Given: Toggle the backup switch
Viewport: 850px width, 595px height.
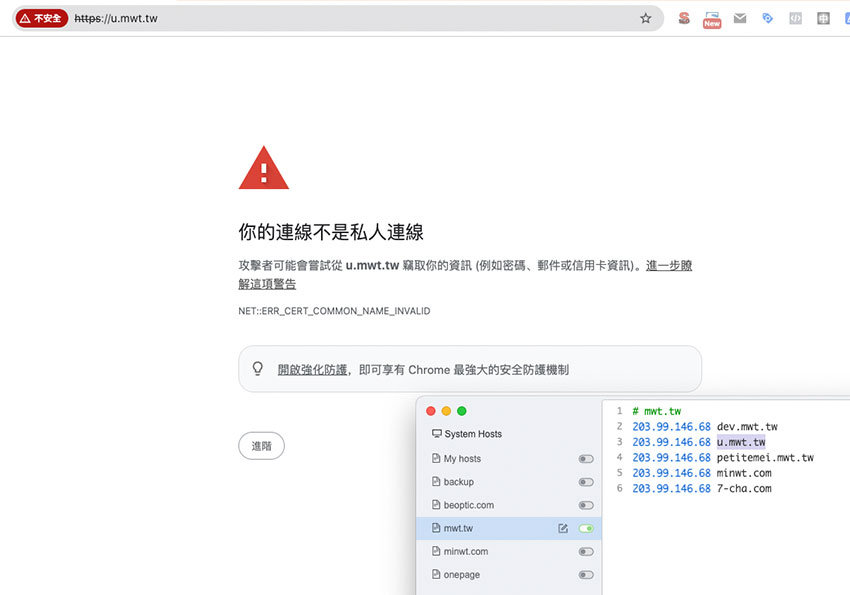Looking at the screenshot, I should tap(586, 482).
